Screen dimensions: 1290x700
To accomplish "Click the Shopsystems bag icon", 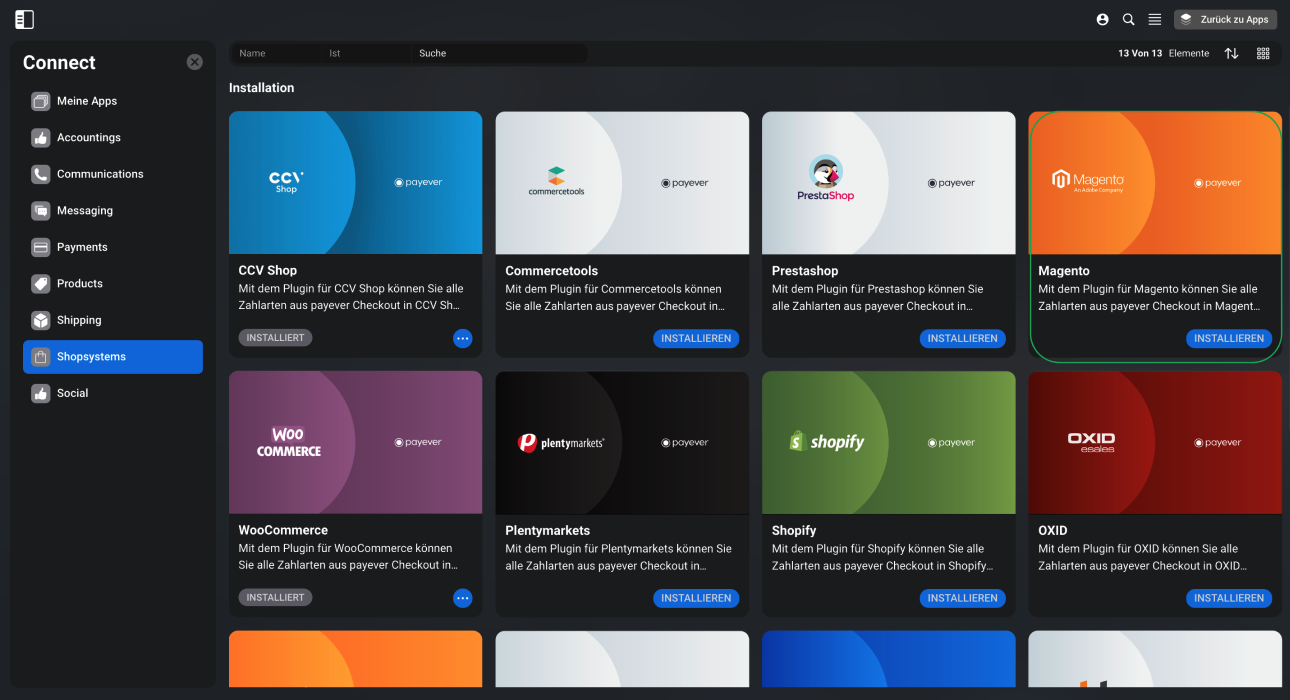I will [x=40, y=357].
